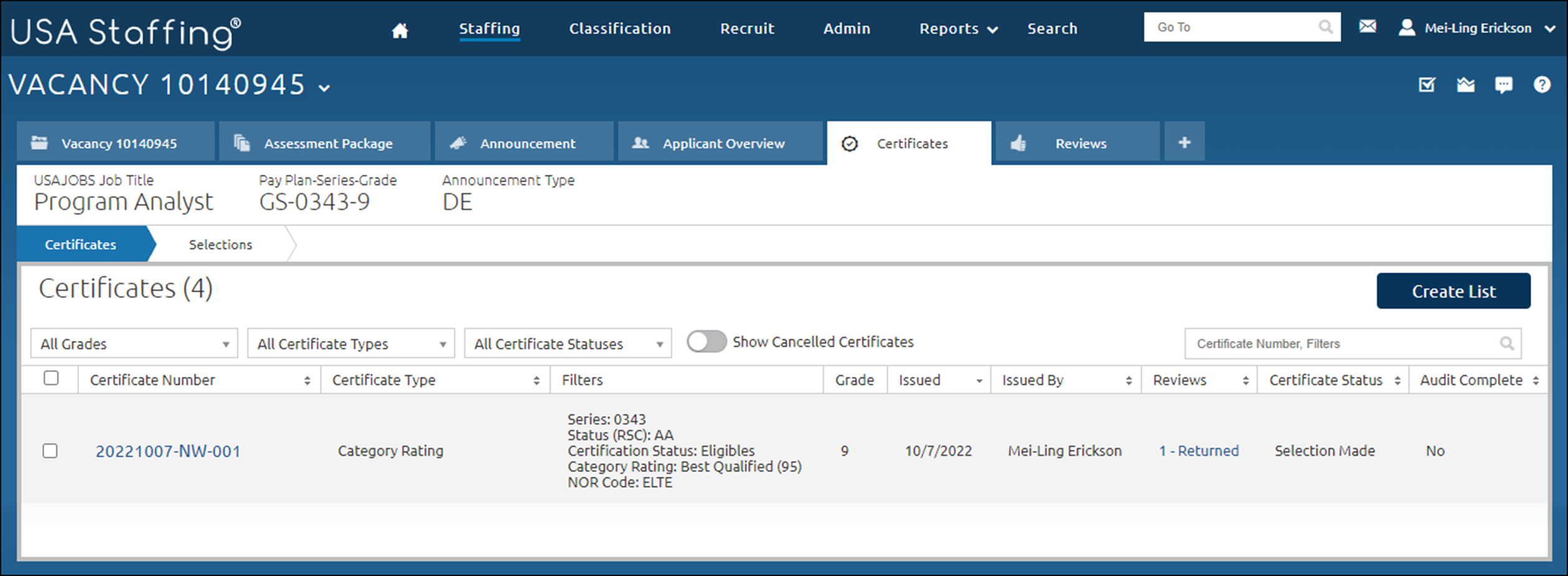This screenshot has width=1568, height=576.
Task: Open the tasks checklist icon
Action: (x=1427, y=85)
